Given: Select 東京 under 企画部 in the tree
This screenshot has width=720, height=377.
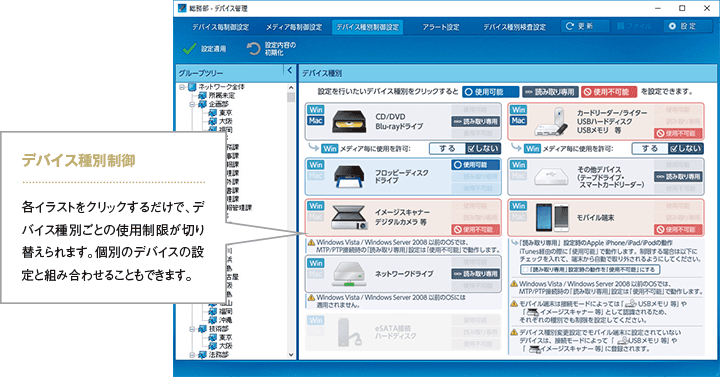Looking at the screenshot, I should click(225, 113).
